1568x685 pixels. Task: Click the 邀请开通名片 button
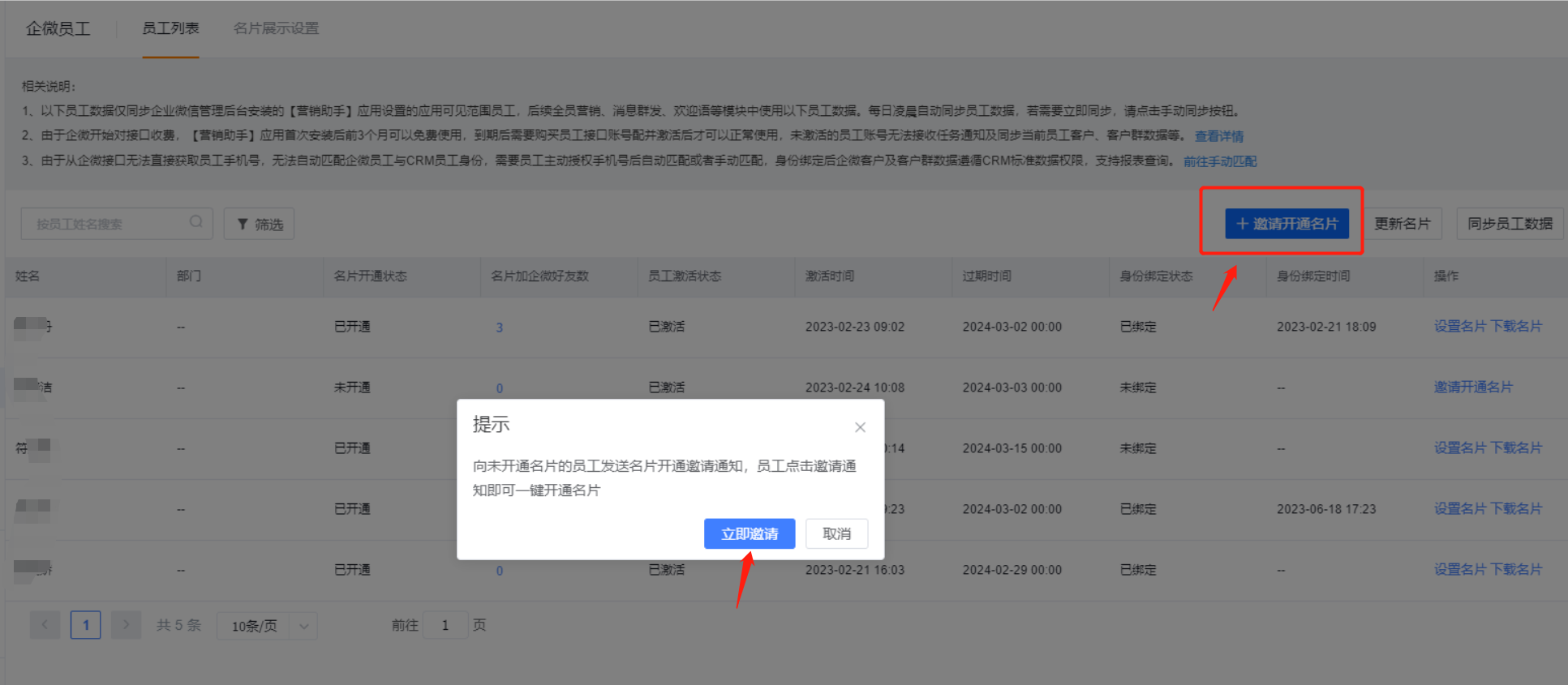click(1287, 224)
